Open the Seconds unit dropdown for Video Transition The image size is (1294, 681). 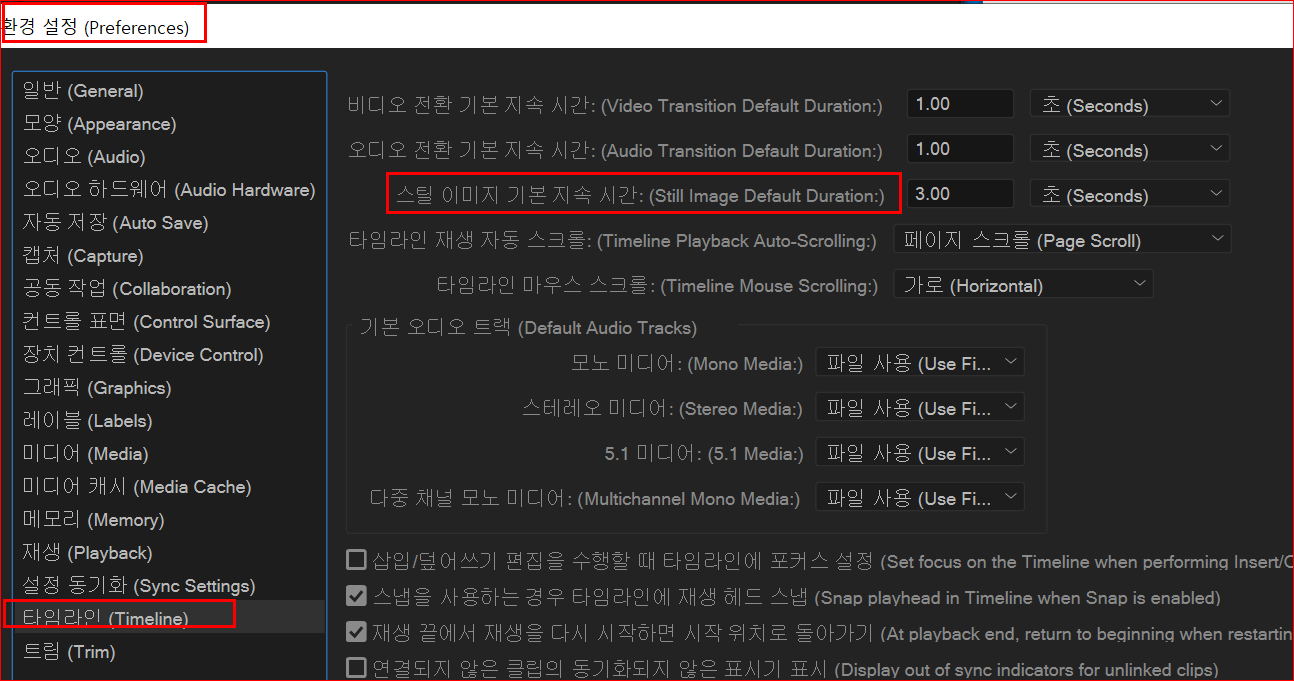tap(1129, 103)
